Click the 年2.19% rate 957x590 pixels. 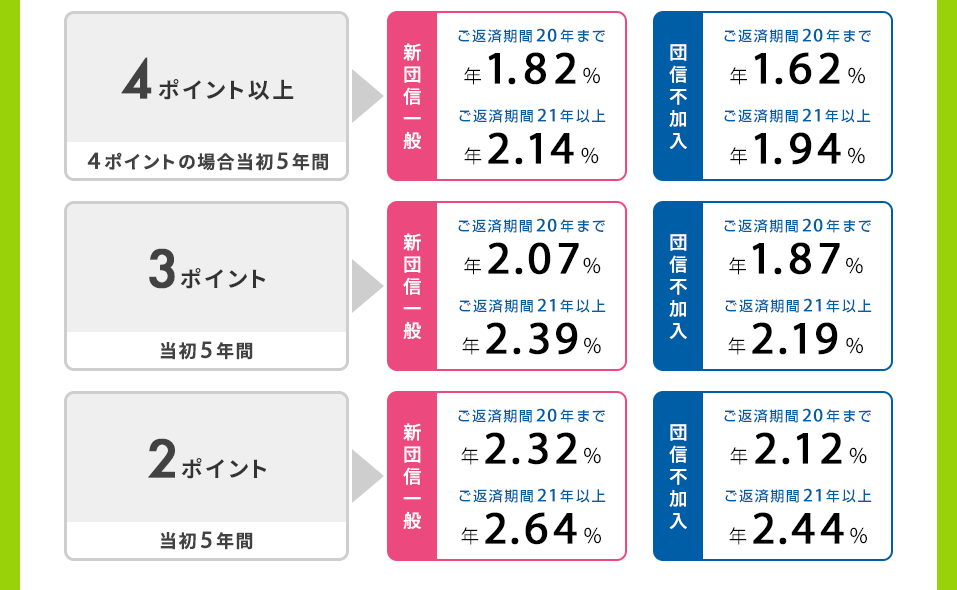[x=796, y=339]
